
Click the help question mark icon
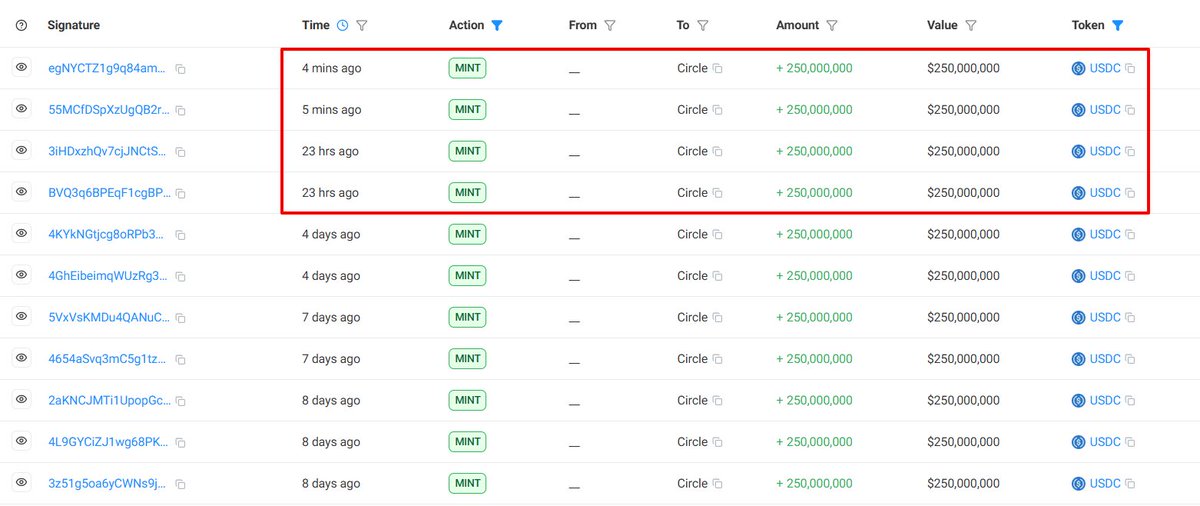pyautogui.click(x=22, y=25)
